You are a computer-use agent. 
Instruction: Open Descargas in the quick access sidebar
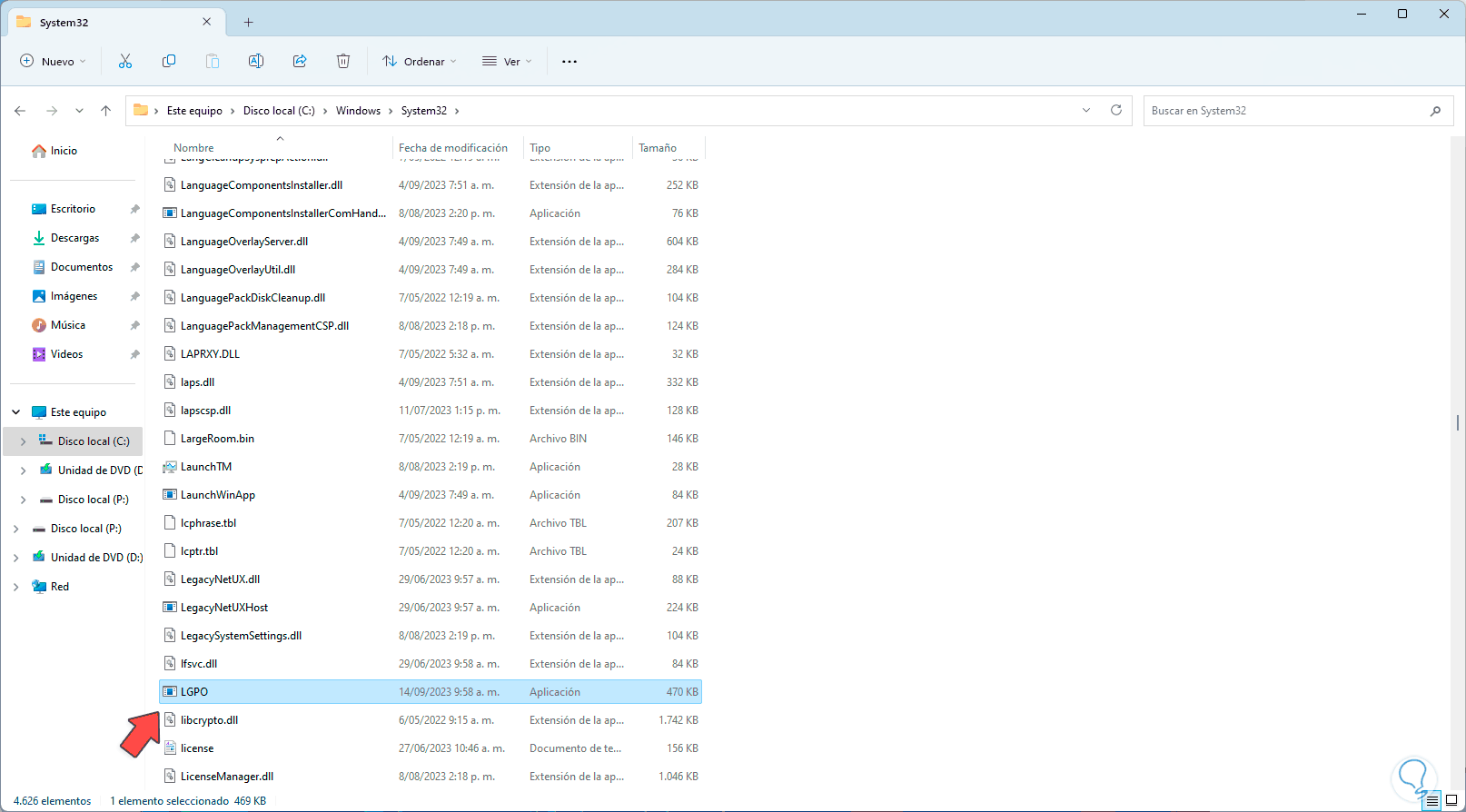coord(74,238)
